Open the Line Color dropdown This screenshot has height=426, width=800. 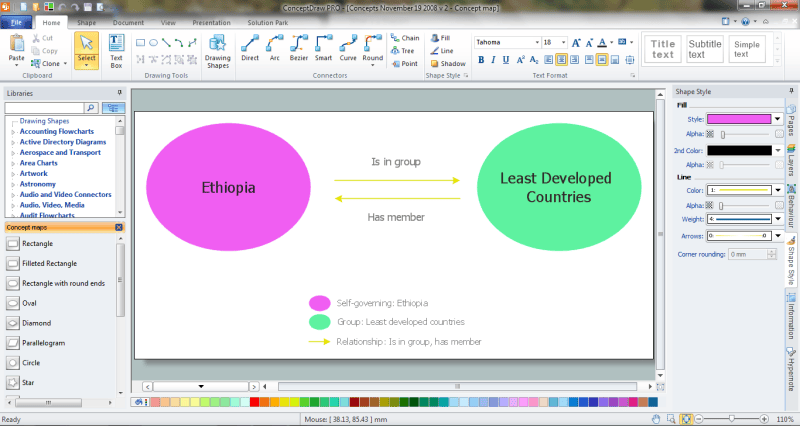[x=778, y=190]
